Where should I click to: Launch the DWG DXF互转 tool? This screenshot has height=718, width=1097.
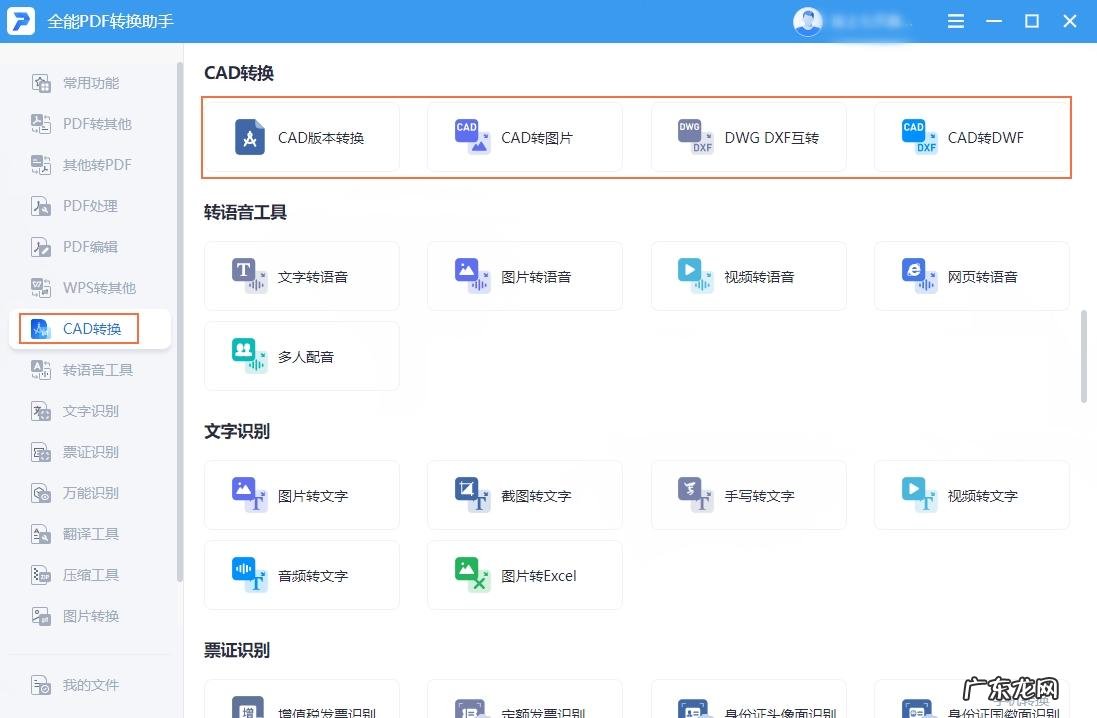pos(747,138)
